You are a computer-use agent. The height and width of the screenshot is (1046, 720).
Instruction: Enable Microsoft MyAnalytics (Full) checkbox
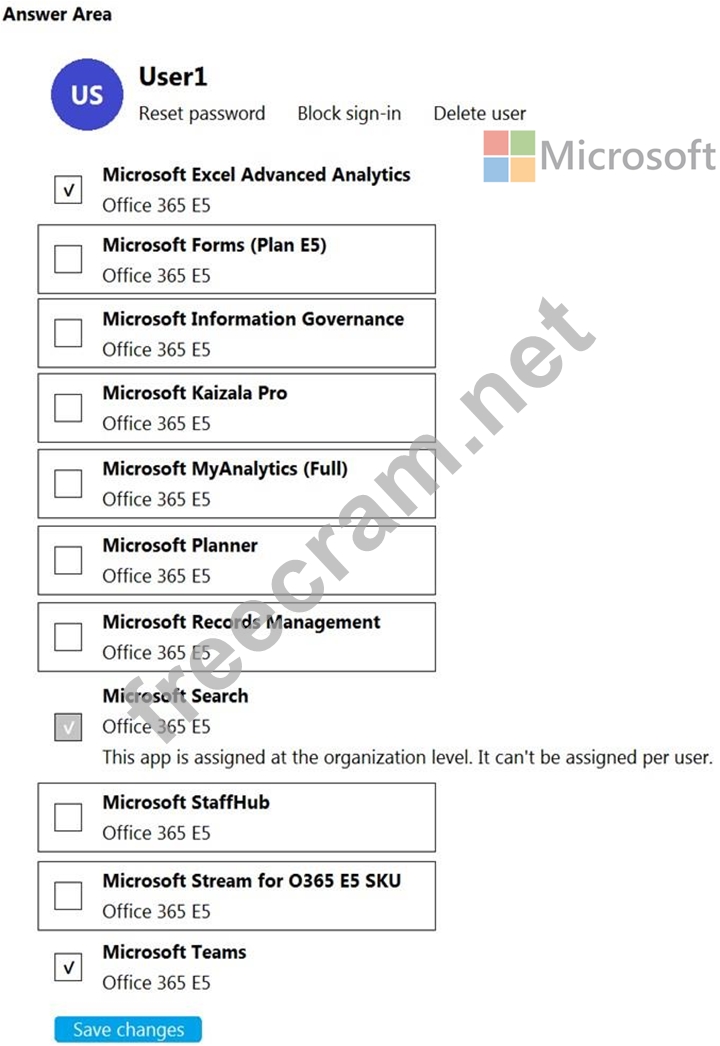68,483
